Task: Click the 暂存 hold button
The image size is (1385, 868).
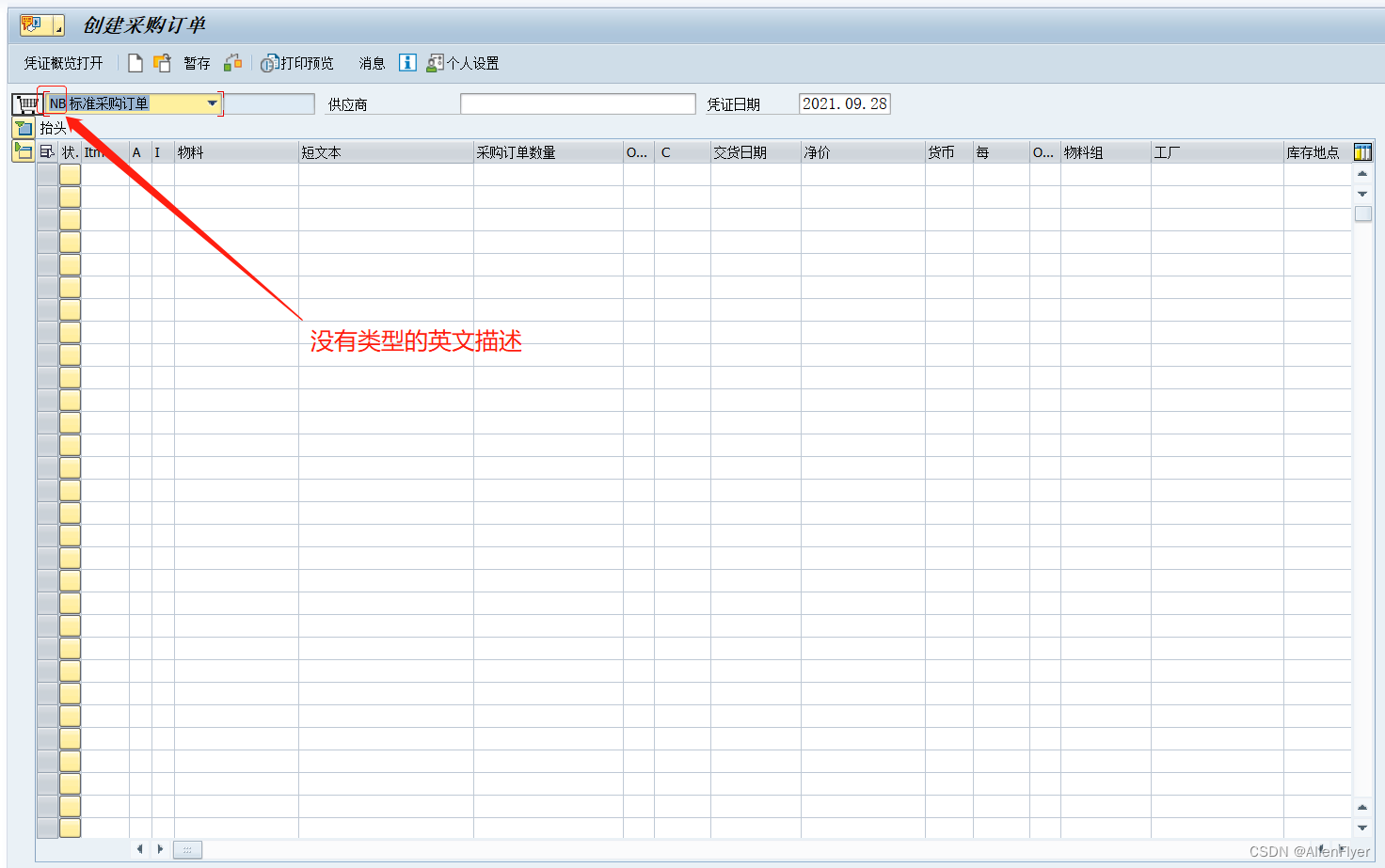Action: 197,62
